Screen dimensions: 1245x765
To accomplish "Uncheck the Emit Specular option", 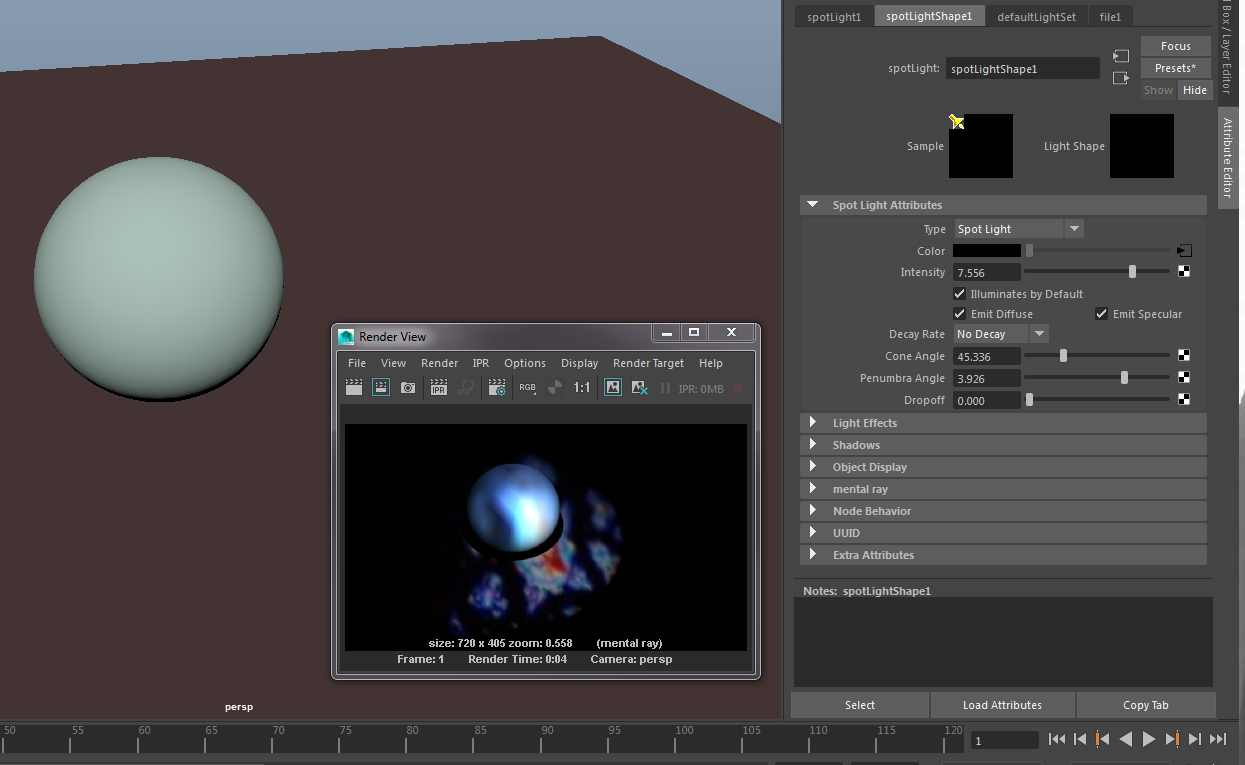I will [1102, 314].
